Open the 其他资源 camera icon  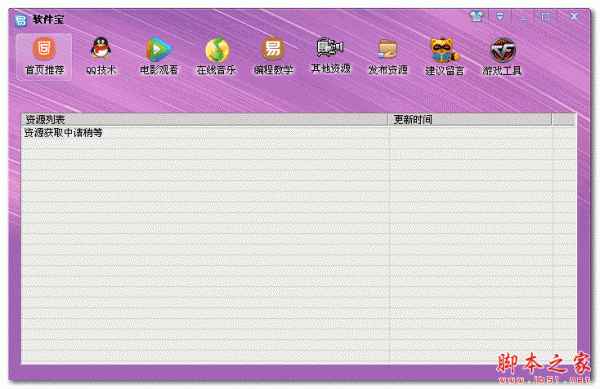(331, 56)
